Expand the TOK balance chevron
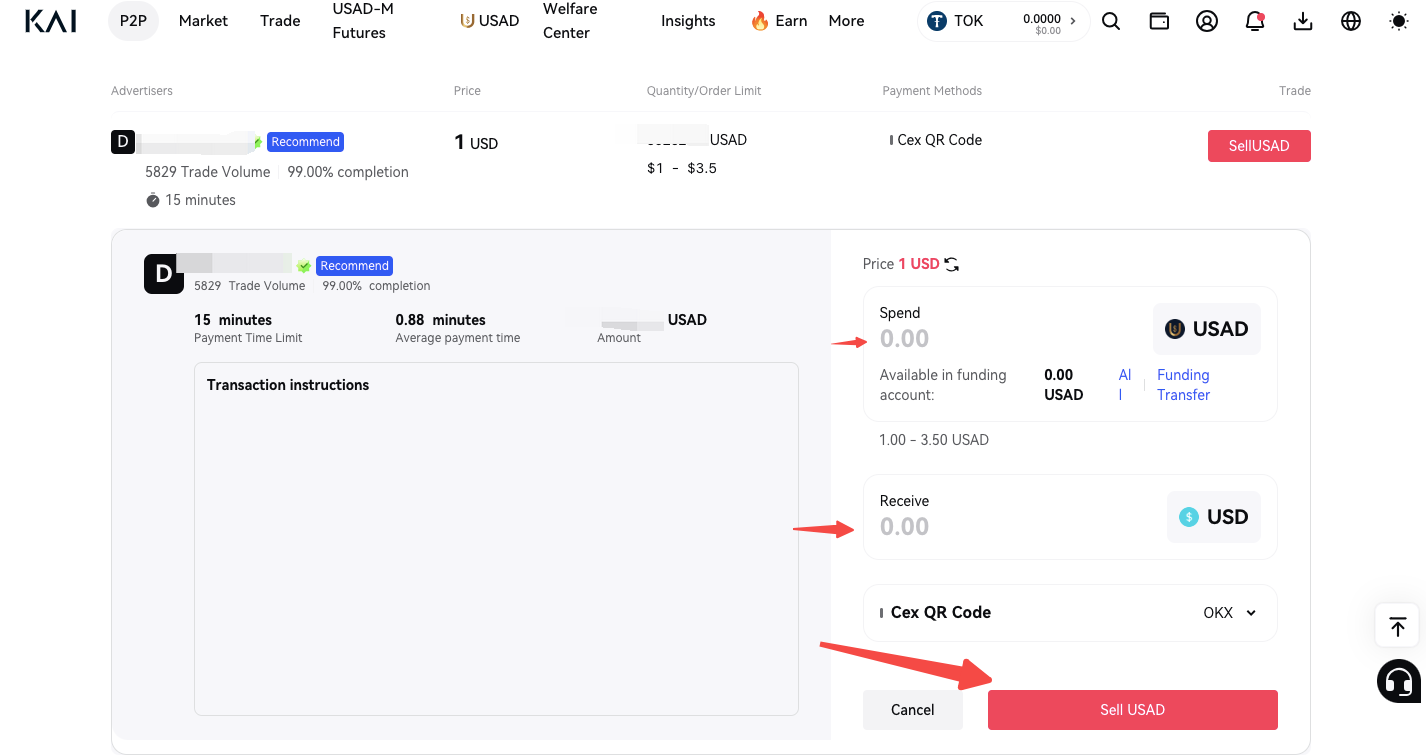1426x755 pixels. (x=1073, y=21)
